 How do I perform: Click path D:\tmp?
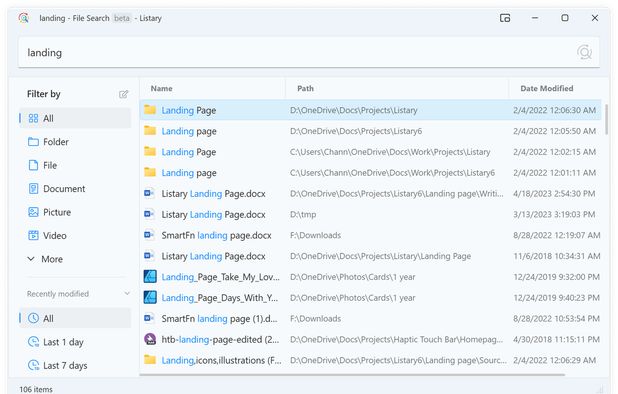(x=303, y=215)
